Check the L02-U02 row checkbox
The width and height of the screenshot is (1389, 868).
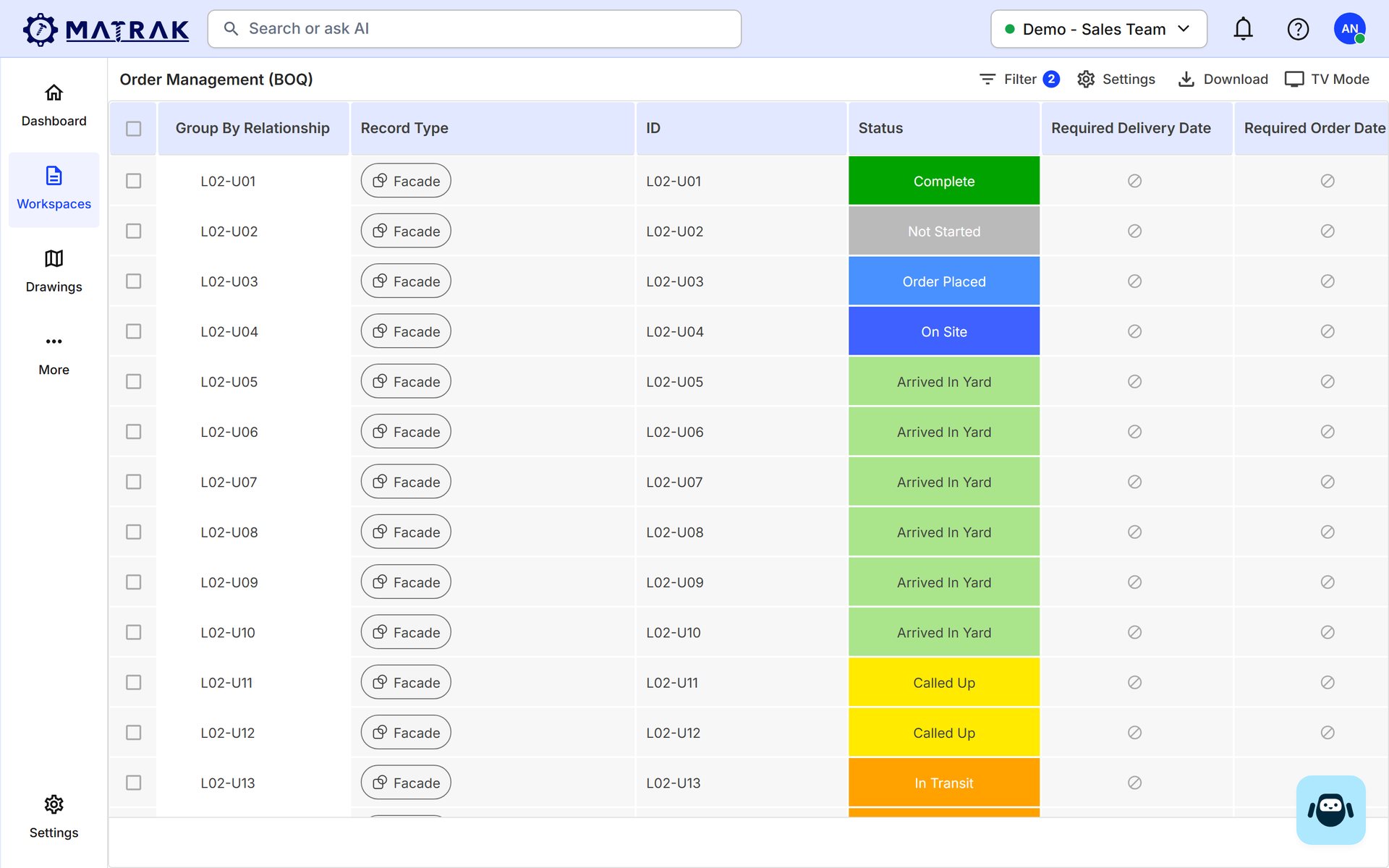point(133,231)
